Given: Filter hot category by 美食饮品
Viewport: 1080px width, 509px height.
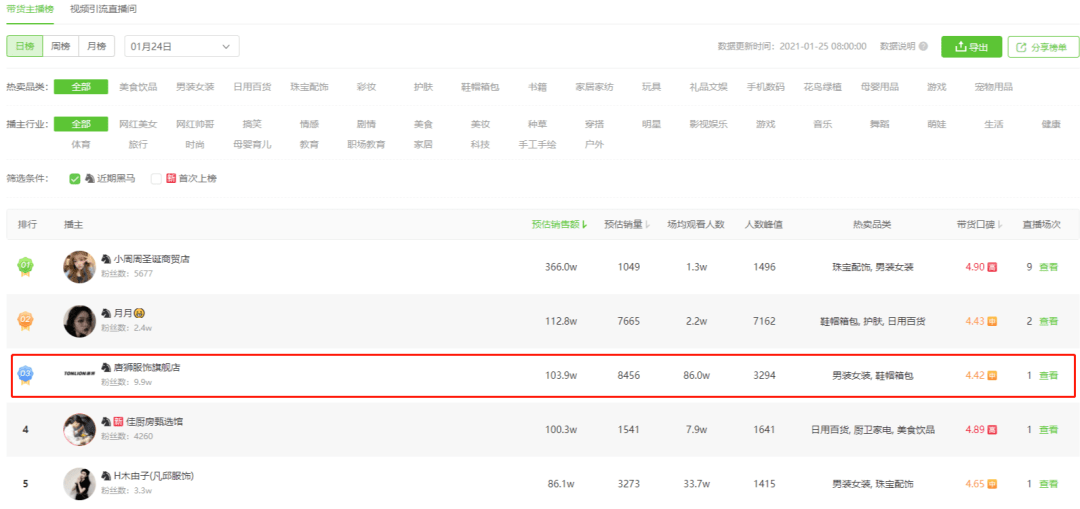Looking at the screenshot, I should point(137,87).
